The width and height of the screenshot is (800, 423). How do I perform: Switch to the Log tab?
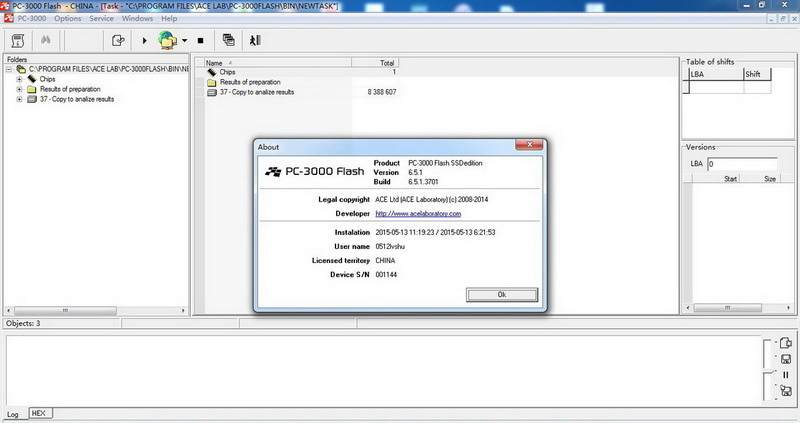pyautogui.click(x=13, y=414)
